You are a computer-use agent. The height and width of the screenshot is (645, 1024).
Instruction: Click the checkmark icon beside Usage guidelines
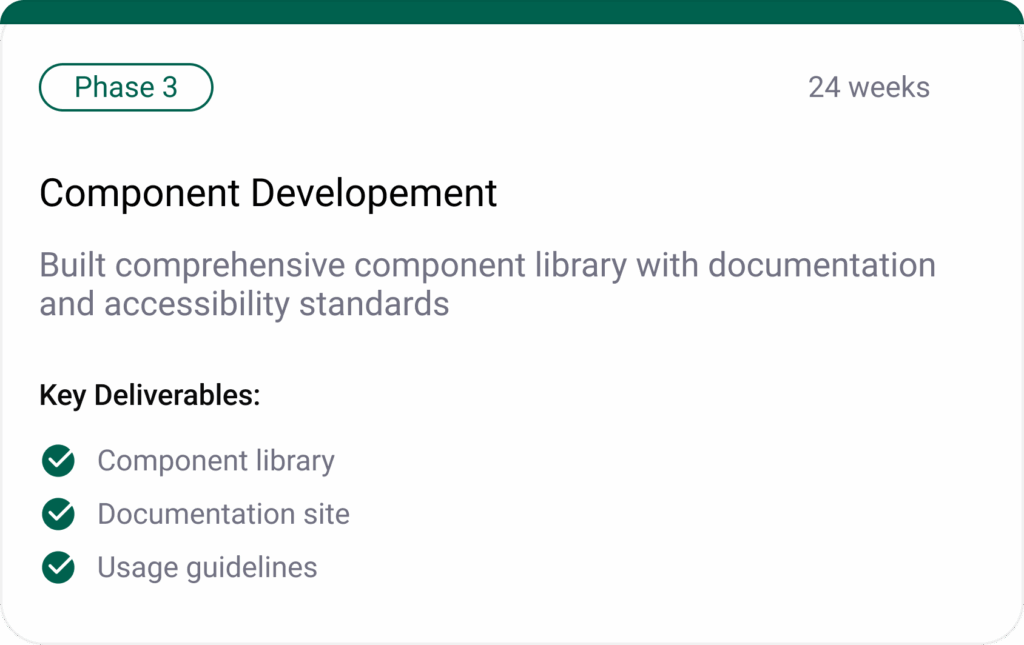[59, 567]
